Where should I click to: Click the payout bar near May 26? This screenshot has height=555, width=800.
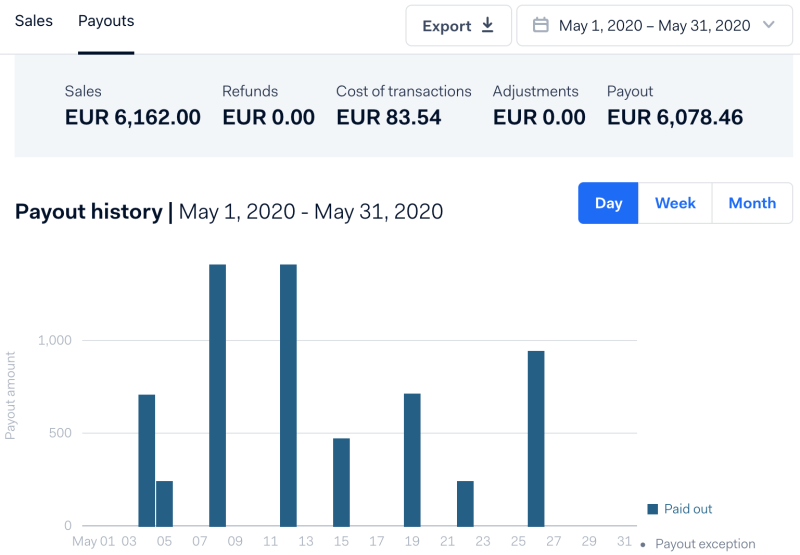click(536, 438)
